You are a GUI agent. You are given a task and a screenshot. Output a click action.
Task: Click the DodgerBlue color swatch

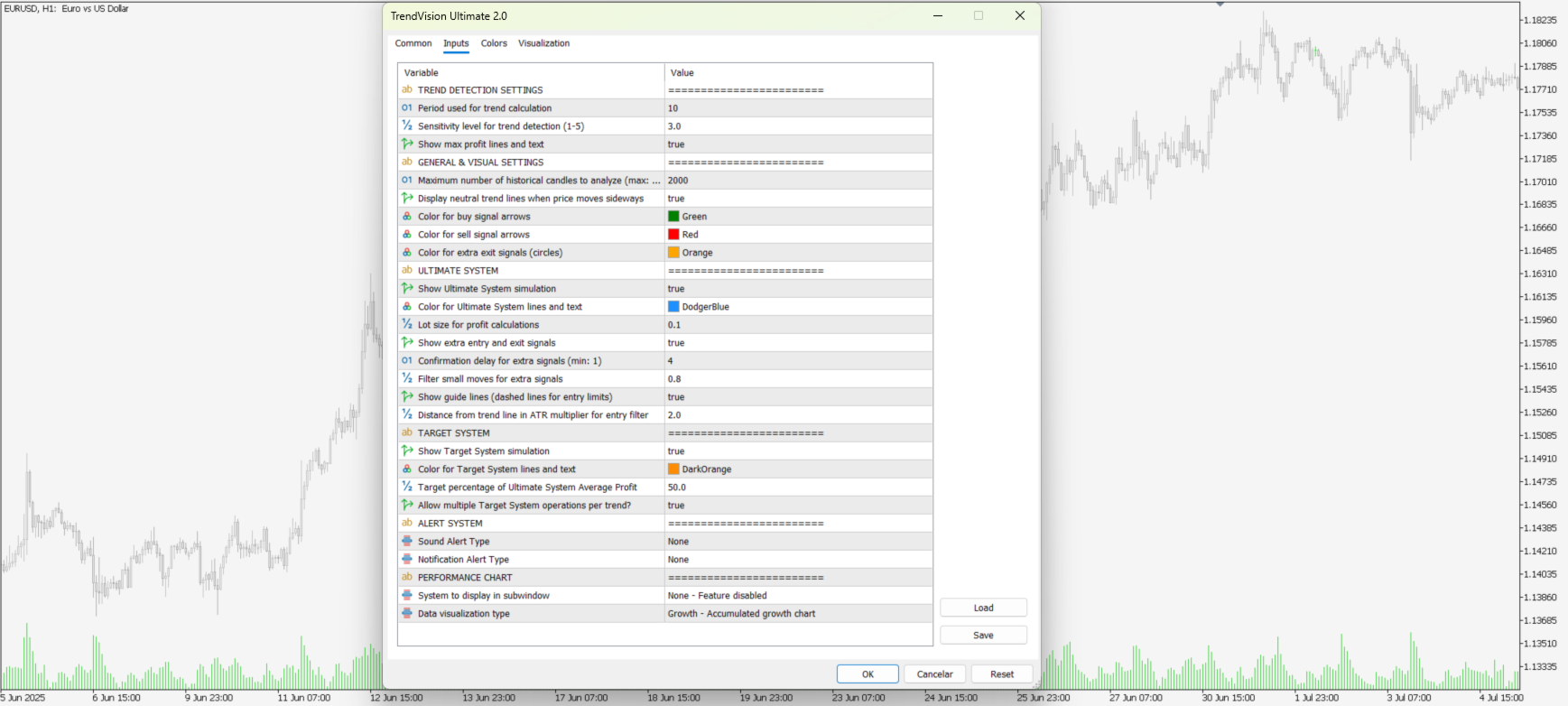coord(673,307)
